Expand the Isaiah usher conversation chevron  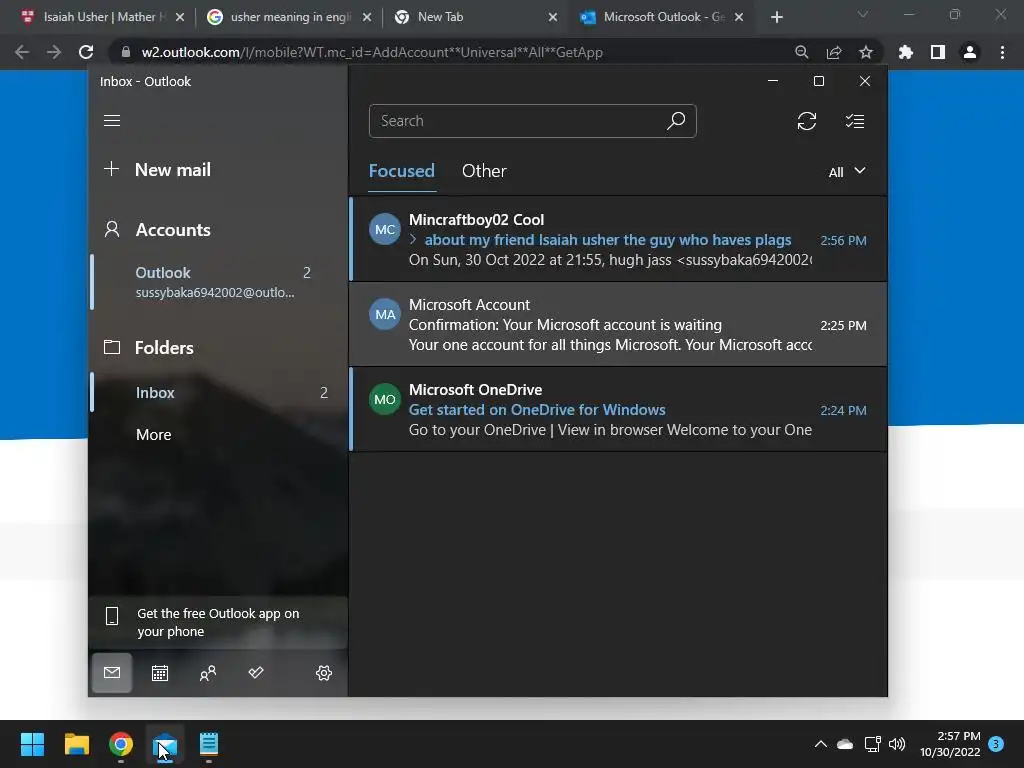click(x=413, y=240)
